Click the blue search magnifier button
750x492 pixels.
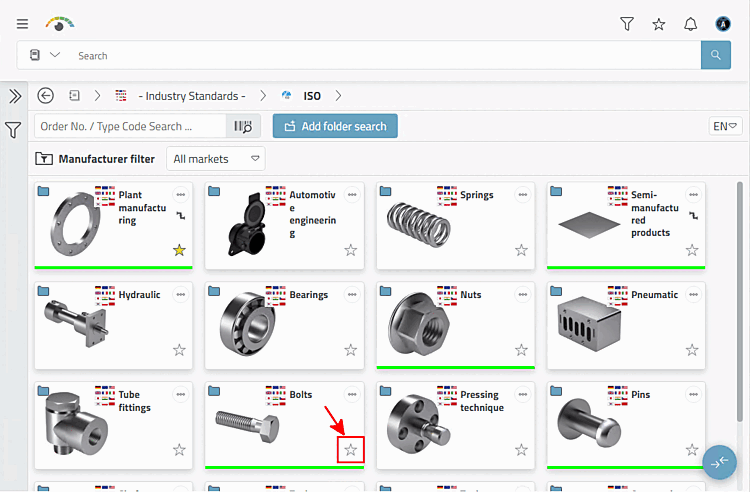(716, 55)
